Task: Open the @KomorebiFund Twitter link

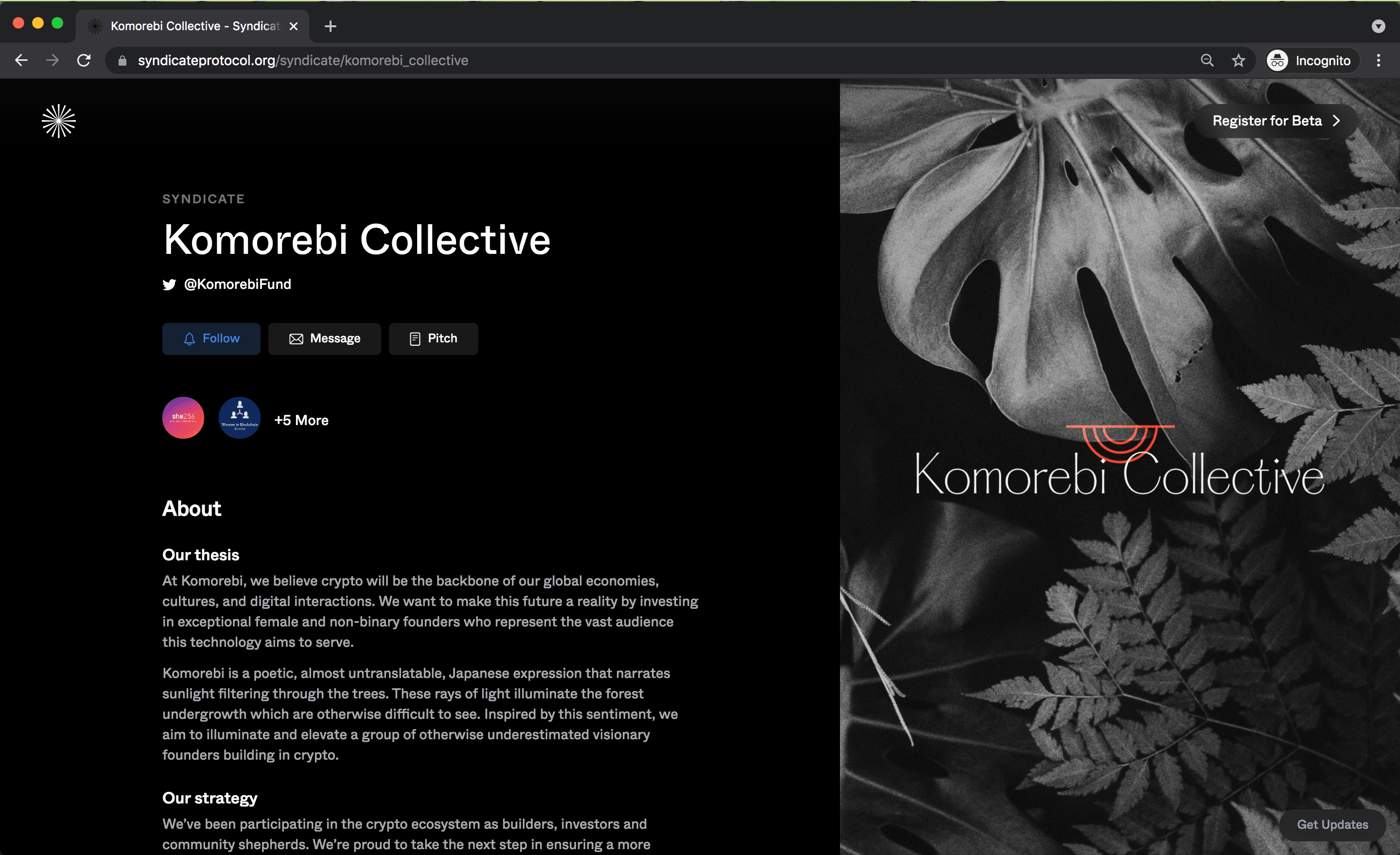Action: pos(227,284)
